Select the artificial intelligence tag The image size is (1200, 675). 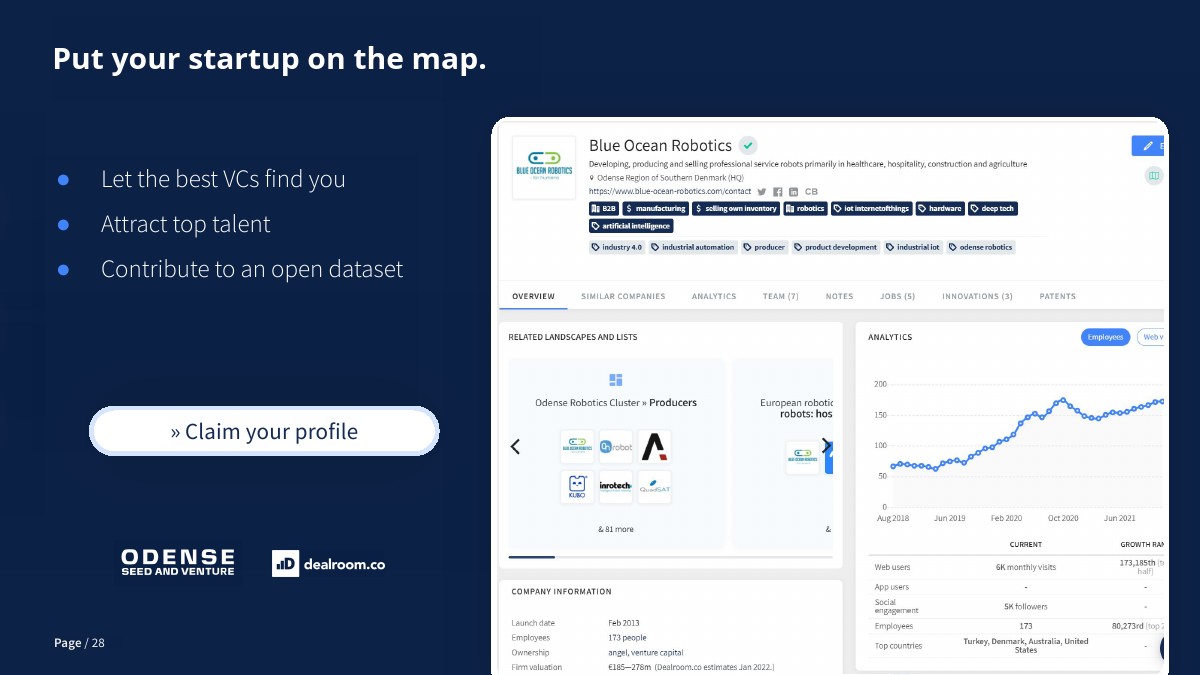coord(631,226)
